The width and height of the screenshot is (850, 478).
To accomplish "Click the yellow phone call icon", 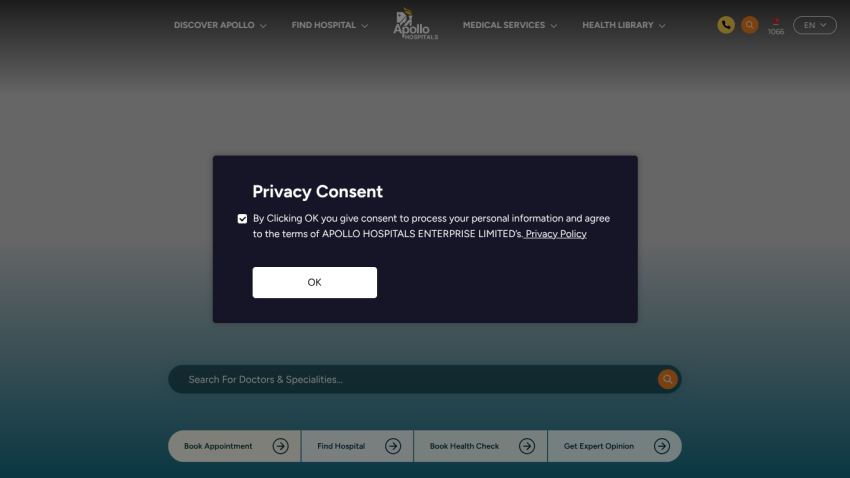I will tap(726, 25).
